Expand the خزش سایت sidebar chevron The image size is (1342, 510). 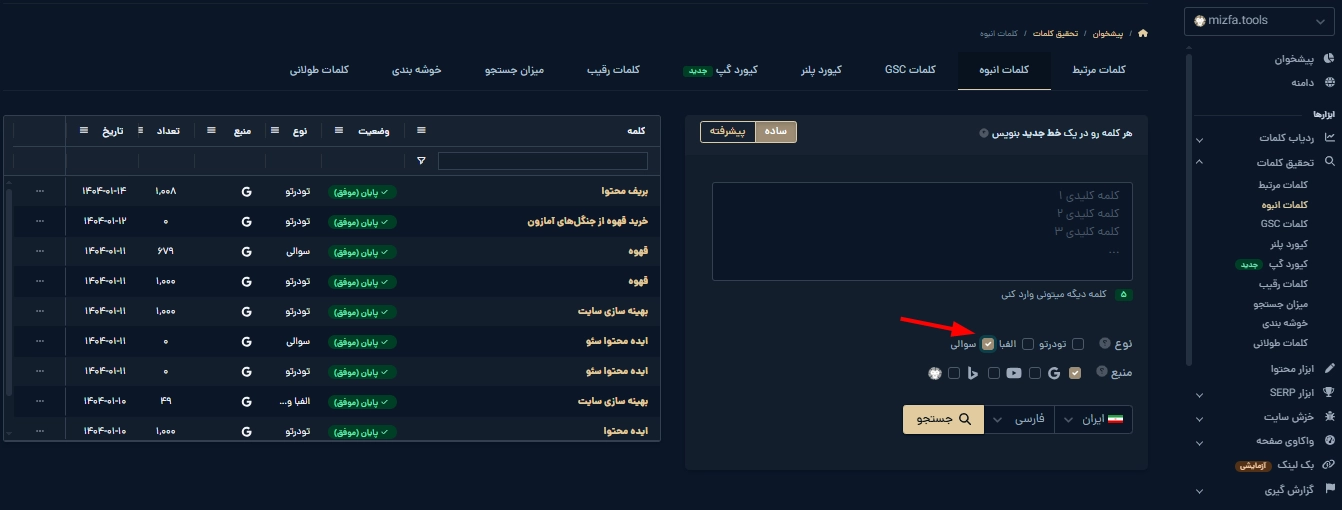click(1200, 417)
